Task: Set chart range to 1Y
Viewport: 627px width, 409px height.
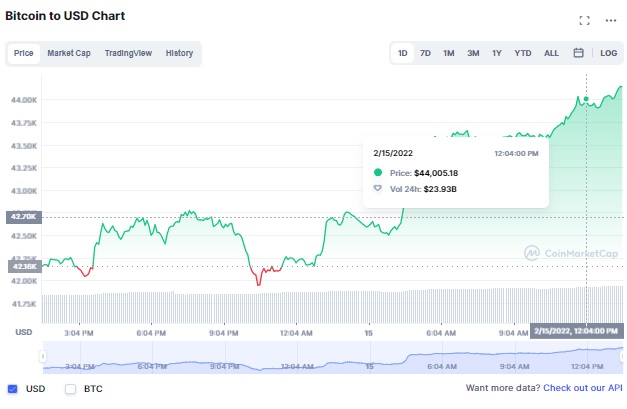Action: pyautogui.click(x=497, y=53)
